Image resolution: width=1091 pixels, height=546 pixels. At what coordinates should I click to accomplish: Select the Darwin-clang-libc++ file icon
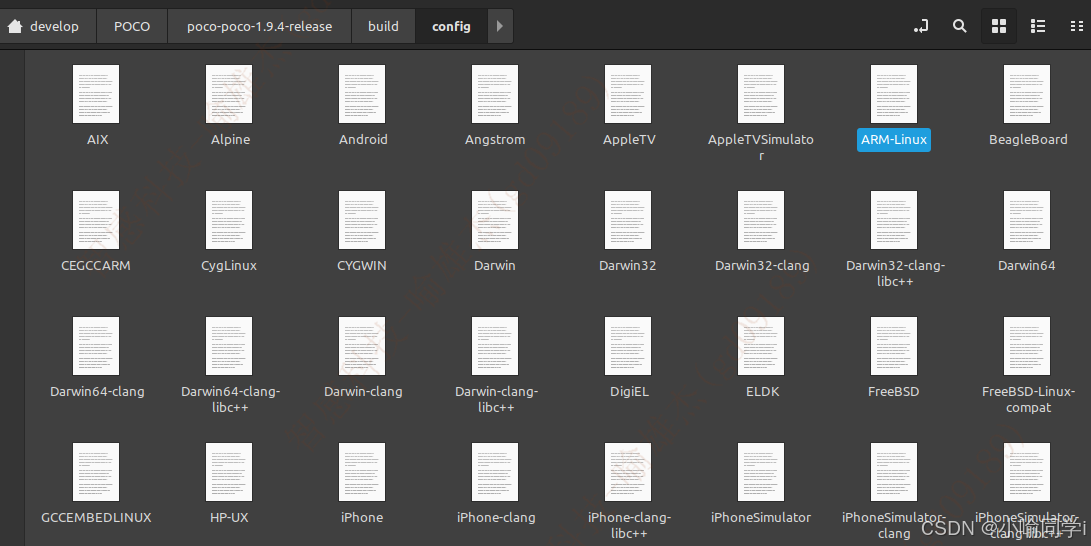pyautogui.click(x=495, y=346)
